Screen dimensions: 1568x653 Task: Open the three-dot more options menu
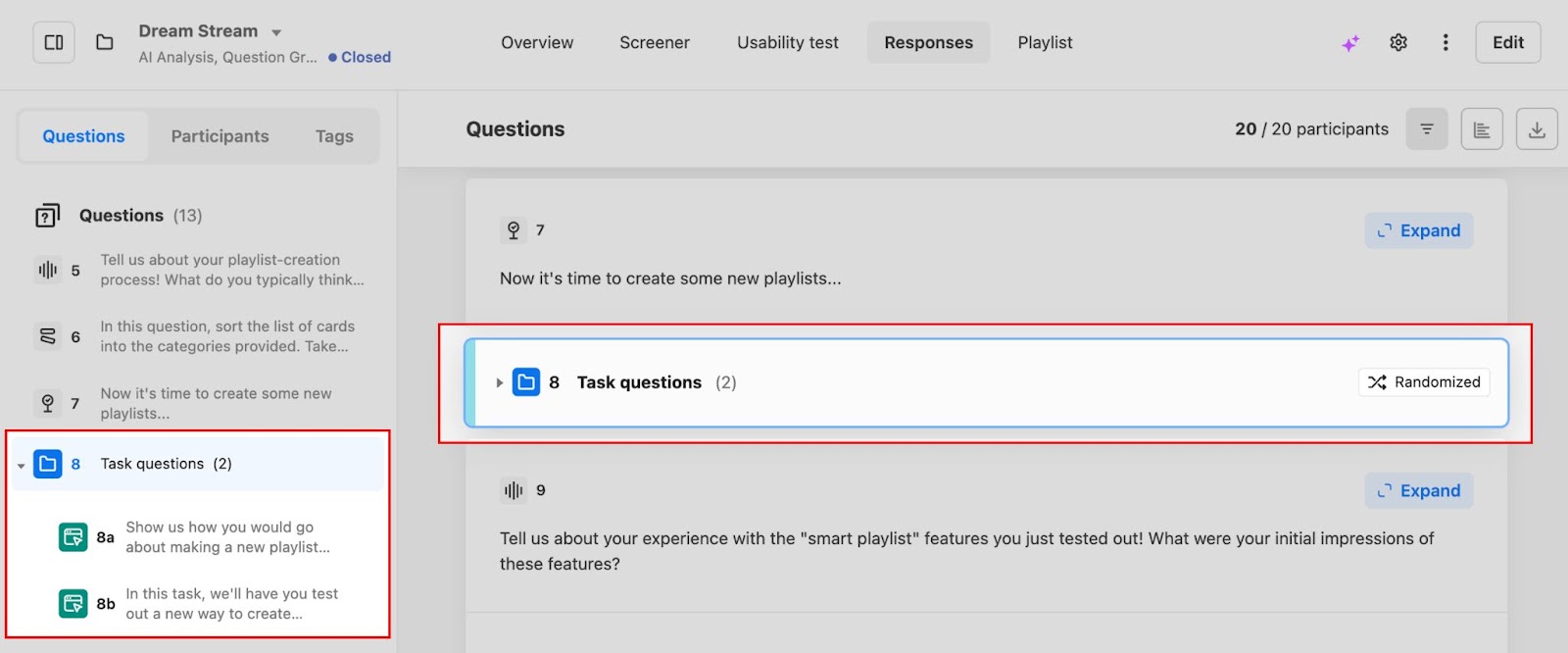[1445, 43]
